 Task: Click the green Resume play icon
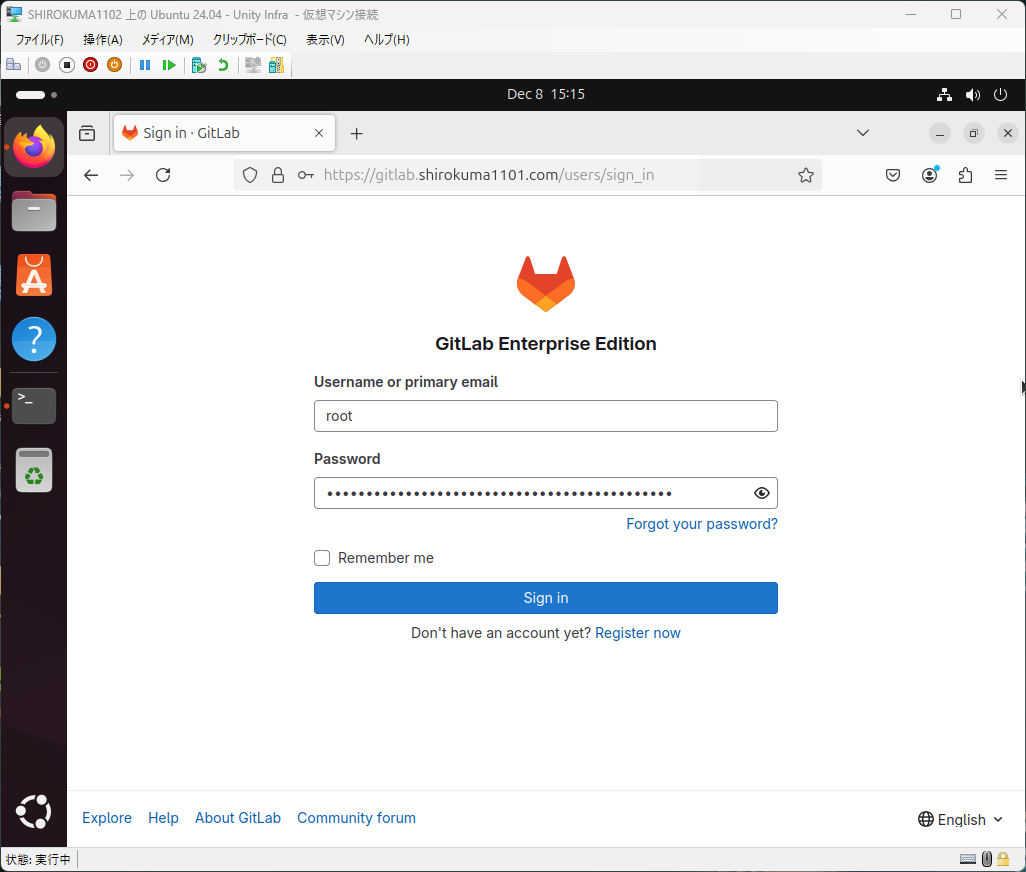pyautogui.click(x=169, y=65)
